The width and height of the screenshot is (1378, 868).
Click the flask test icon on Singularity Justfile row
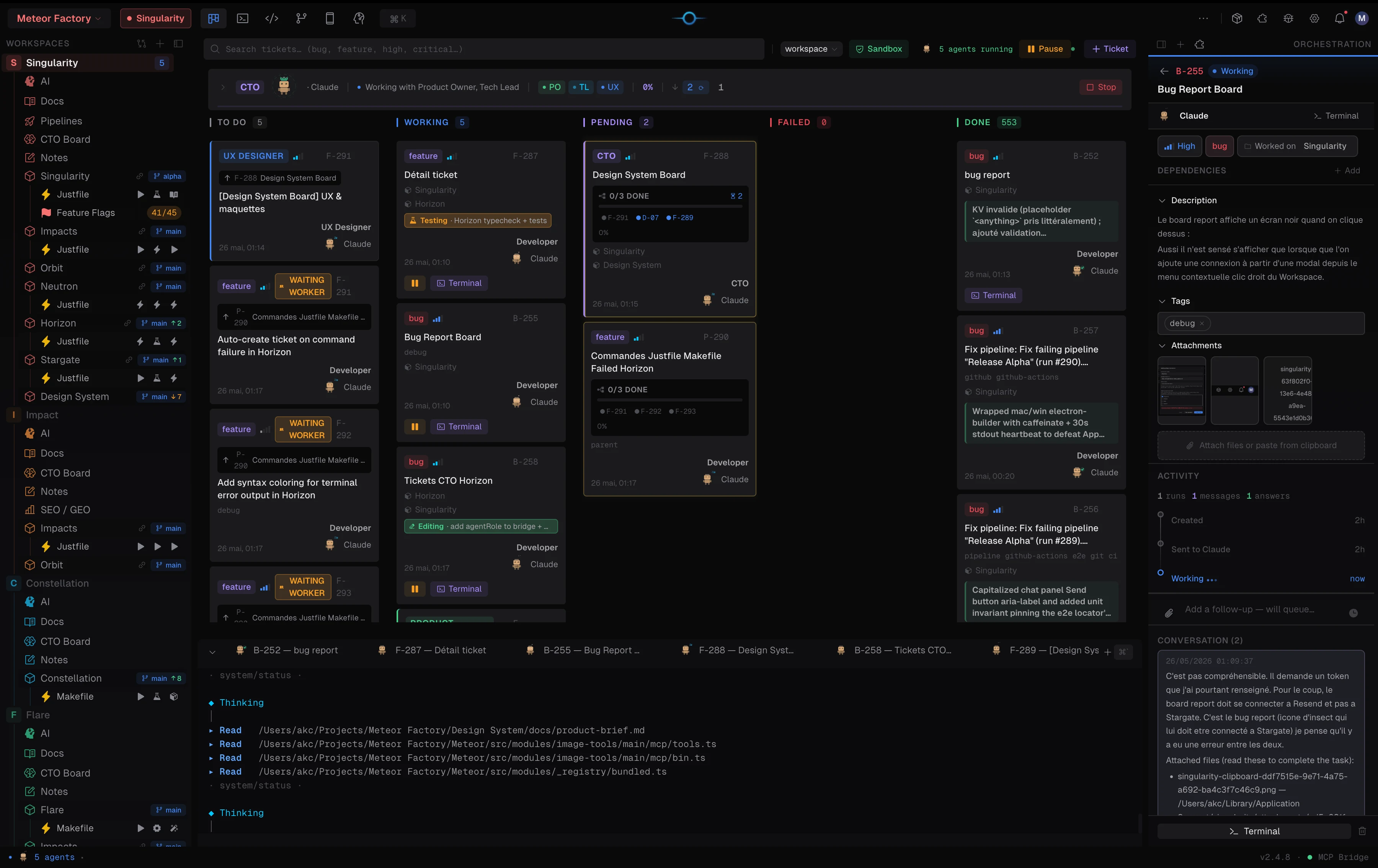(157, 194)
